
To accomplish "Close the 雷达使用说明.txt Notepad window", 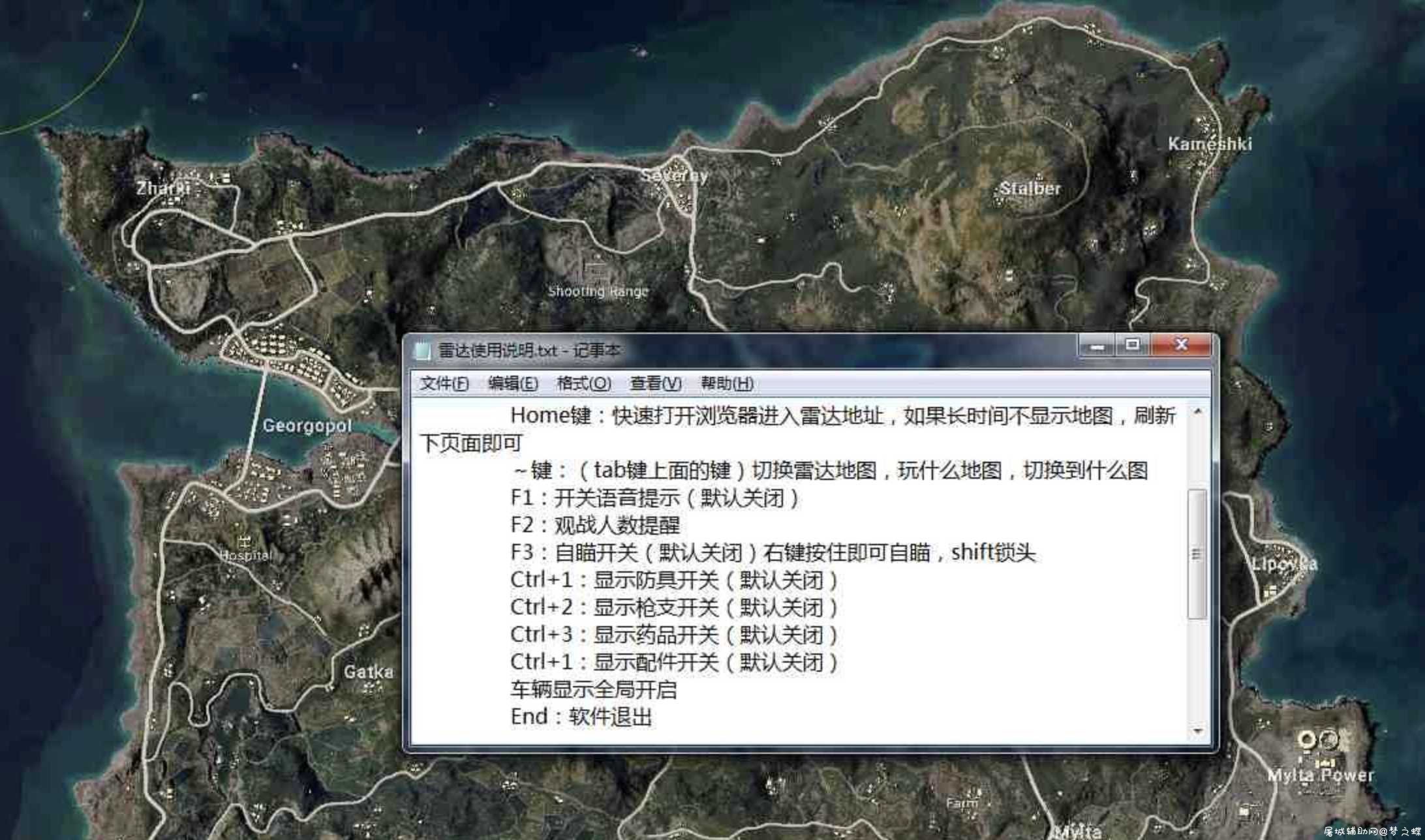I will [x=1182, y=345].
